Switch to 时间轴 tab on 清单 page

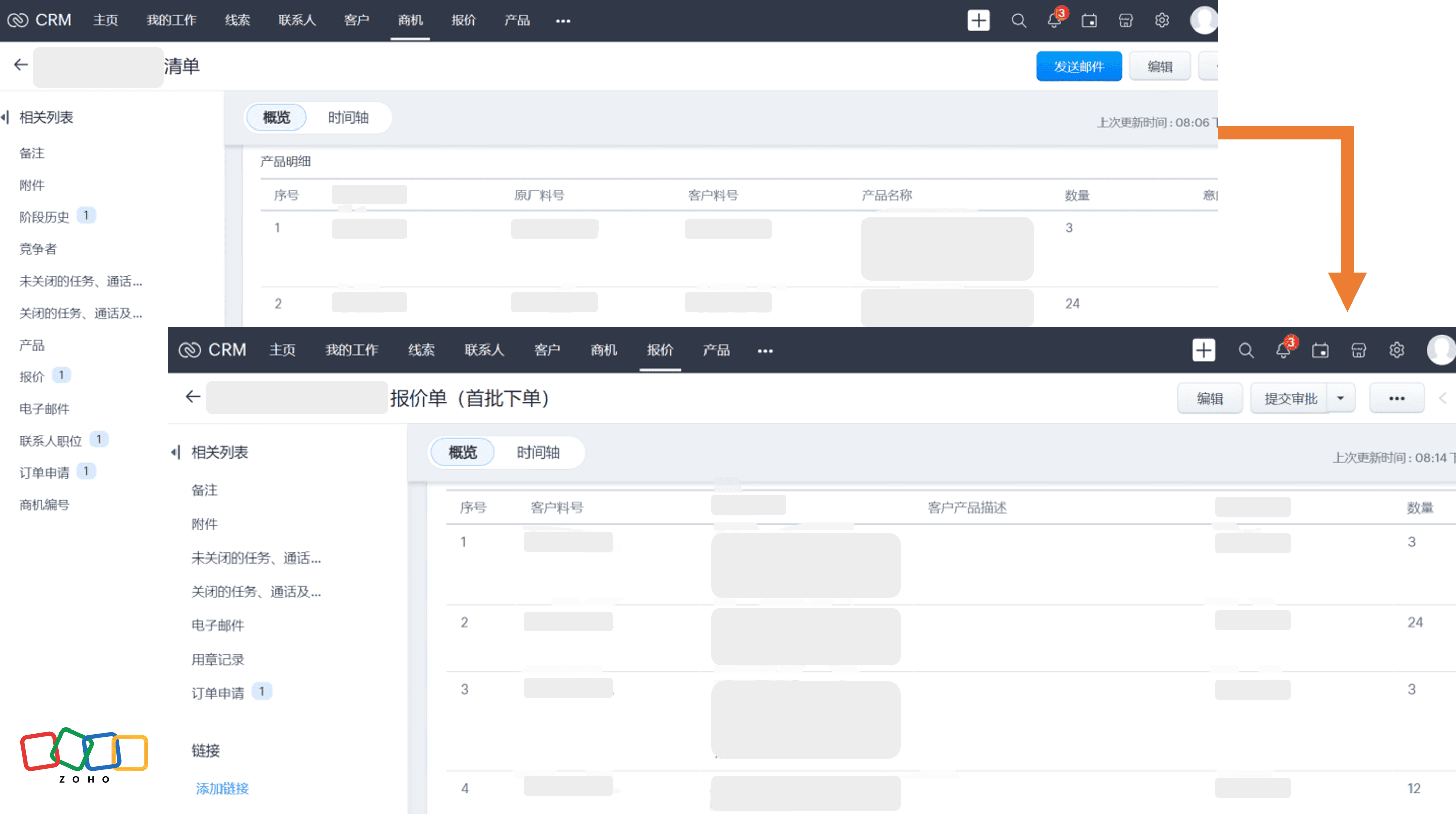(348, 118)
